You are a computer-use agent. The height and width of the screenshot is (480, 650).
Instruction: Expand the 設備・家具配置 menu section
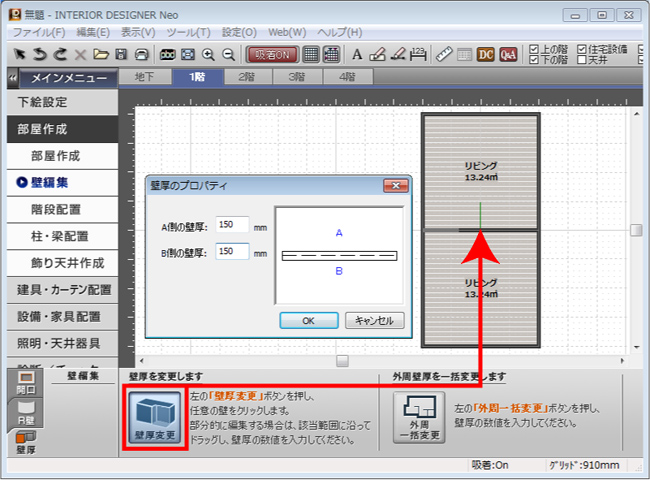(65, 317)
